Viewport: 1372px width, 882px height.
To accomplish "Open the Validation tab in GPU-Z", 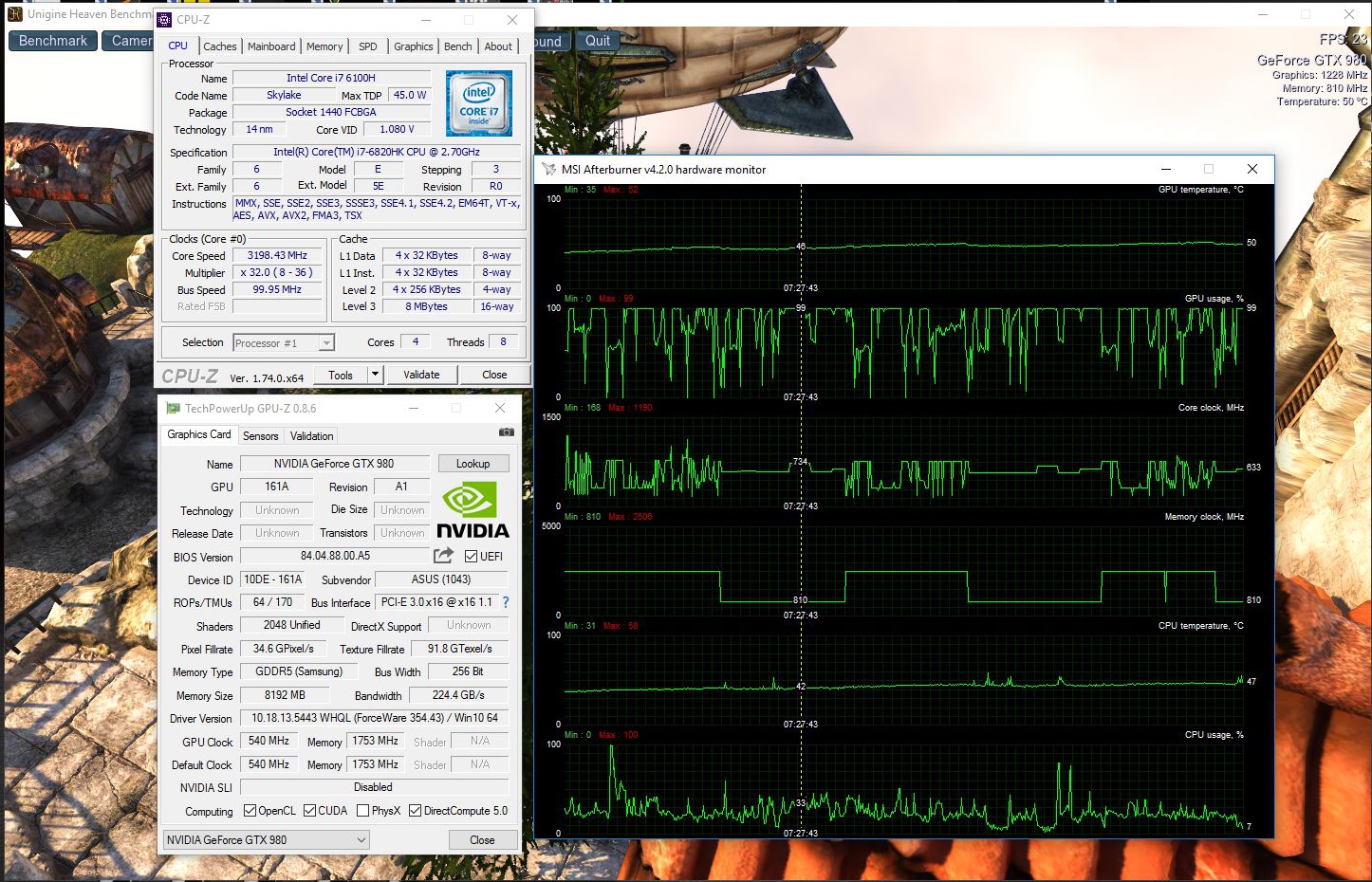I will coord(312,436).
